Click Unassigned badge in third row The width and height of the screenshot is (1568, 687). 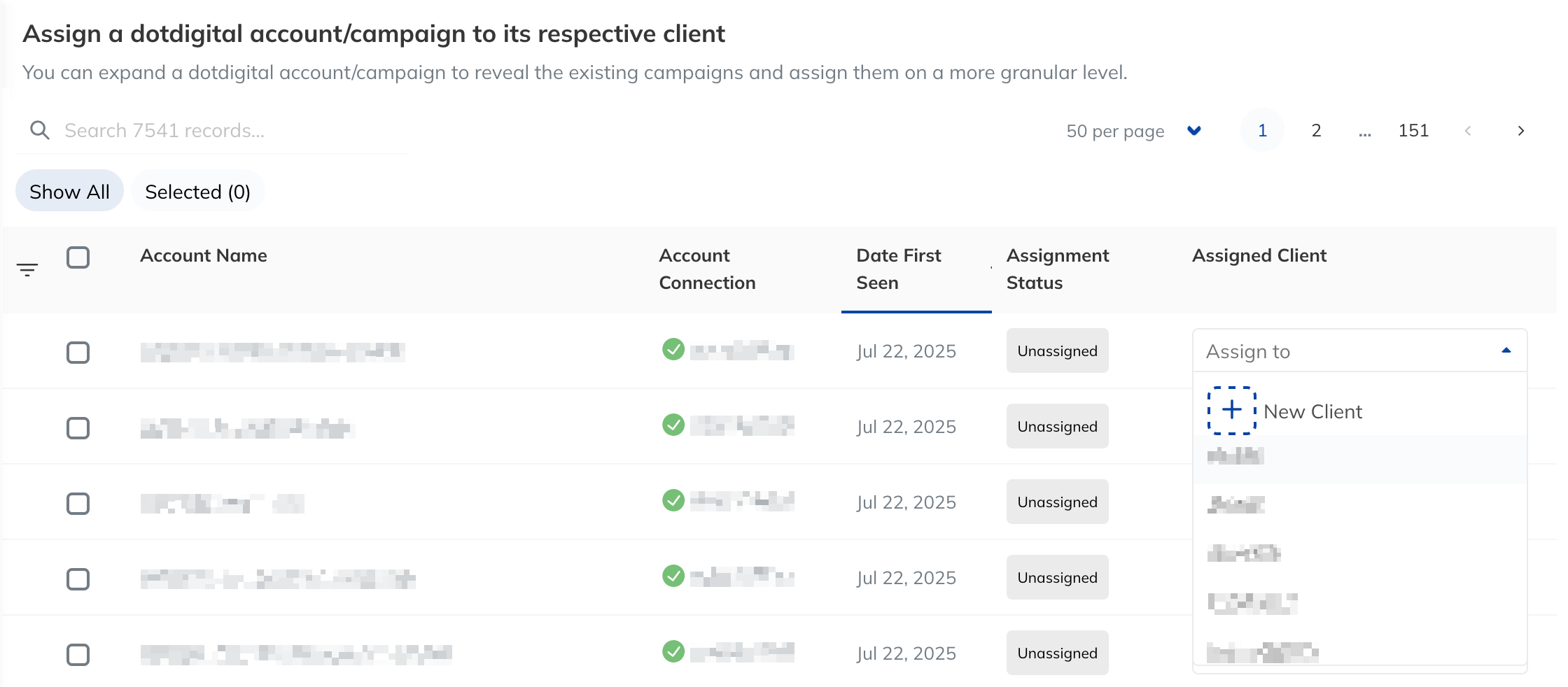click(1057, 502)
